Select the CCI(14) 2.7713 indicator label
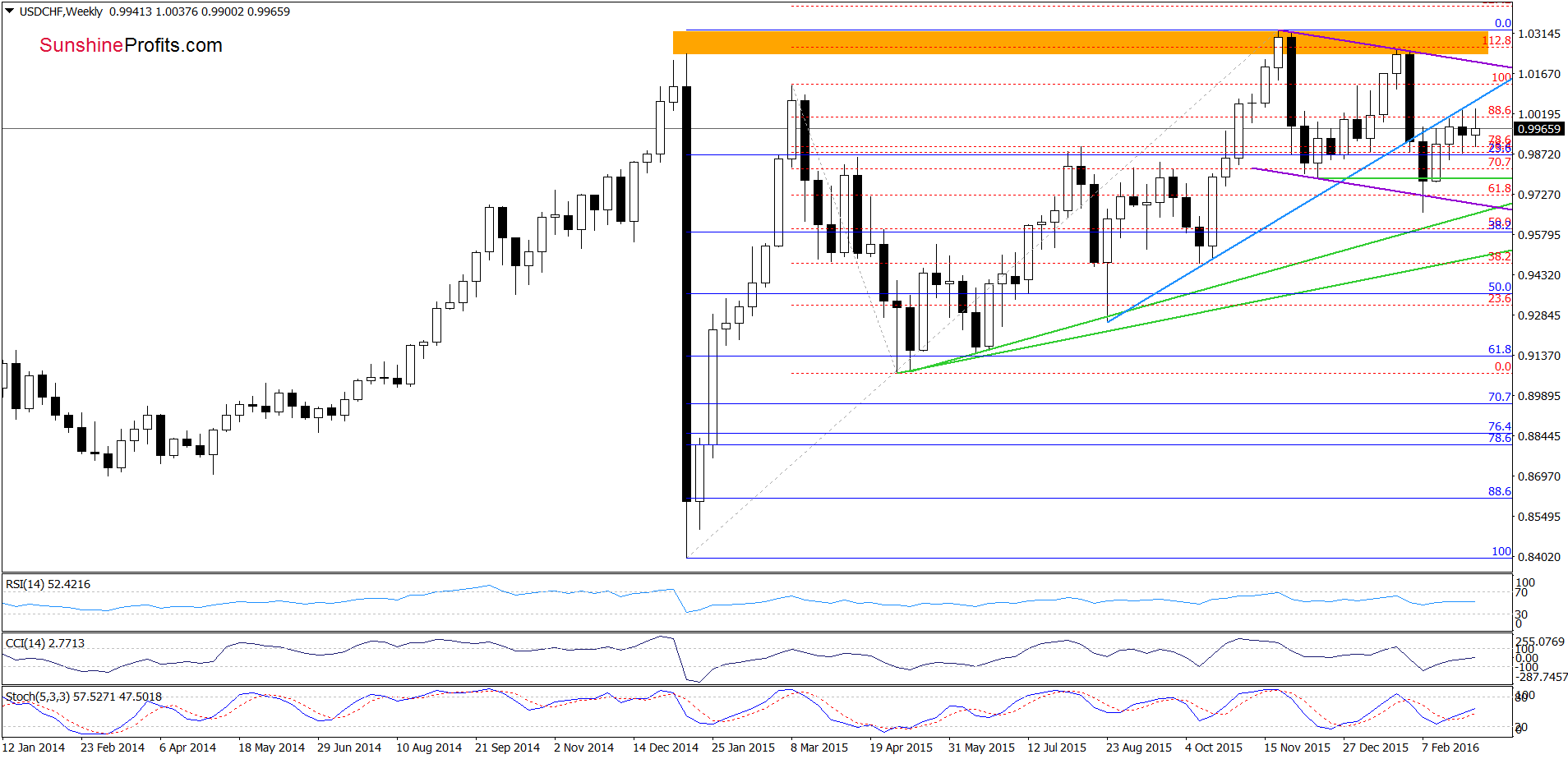Image resolution: width=1568 pixels, height=759 pixels. 45,643
